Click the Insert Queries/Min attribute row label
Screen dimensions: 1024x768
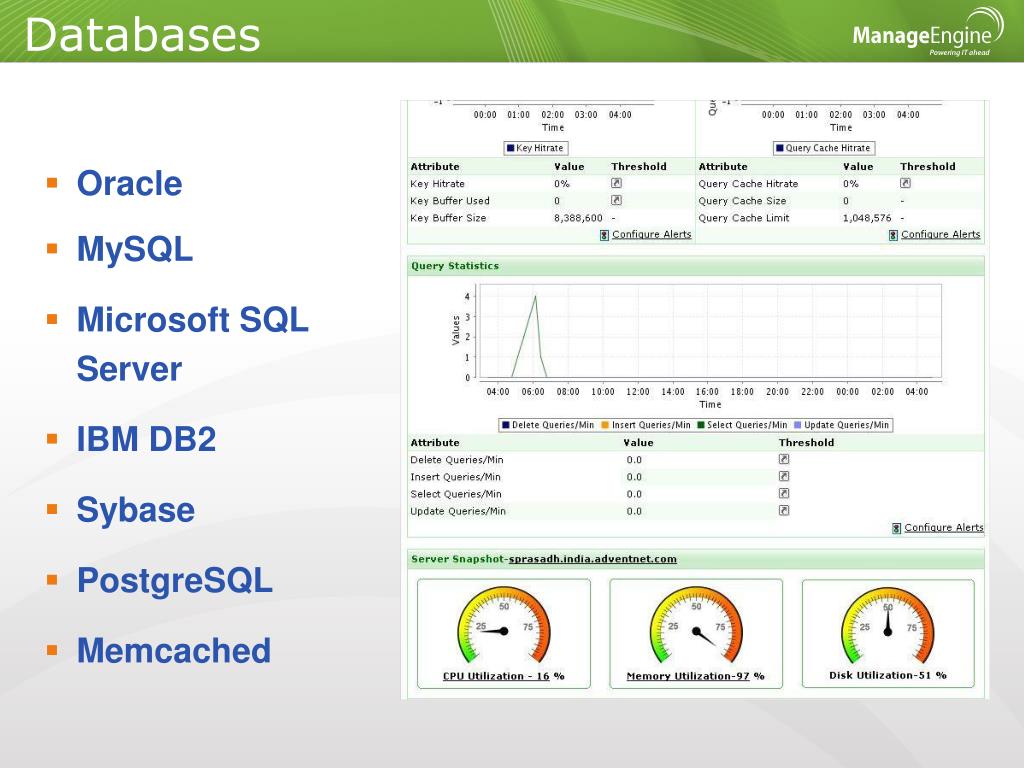click(x=456, y=477)
